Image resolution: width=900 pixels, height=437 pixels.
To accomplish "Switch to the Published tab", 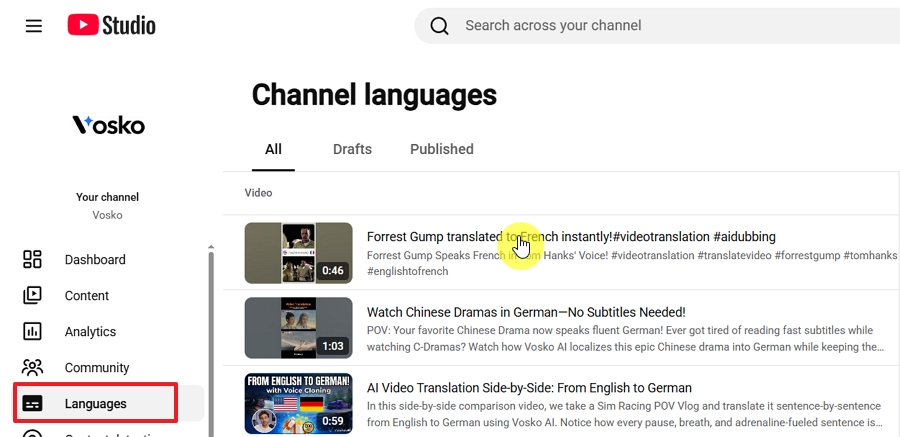I will (442, 149).
